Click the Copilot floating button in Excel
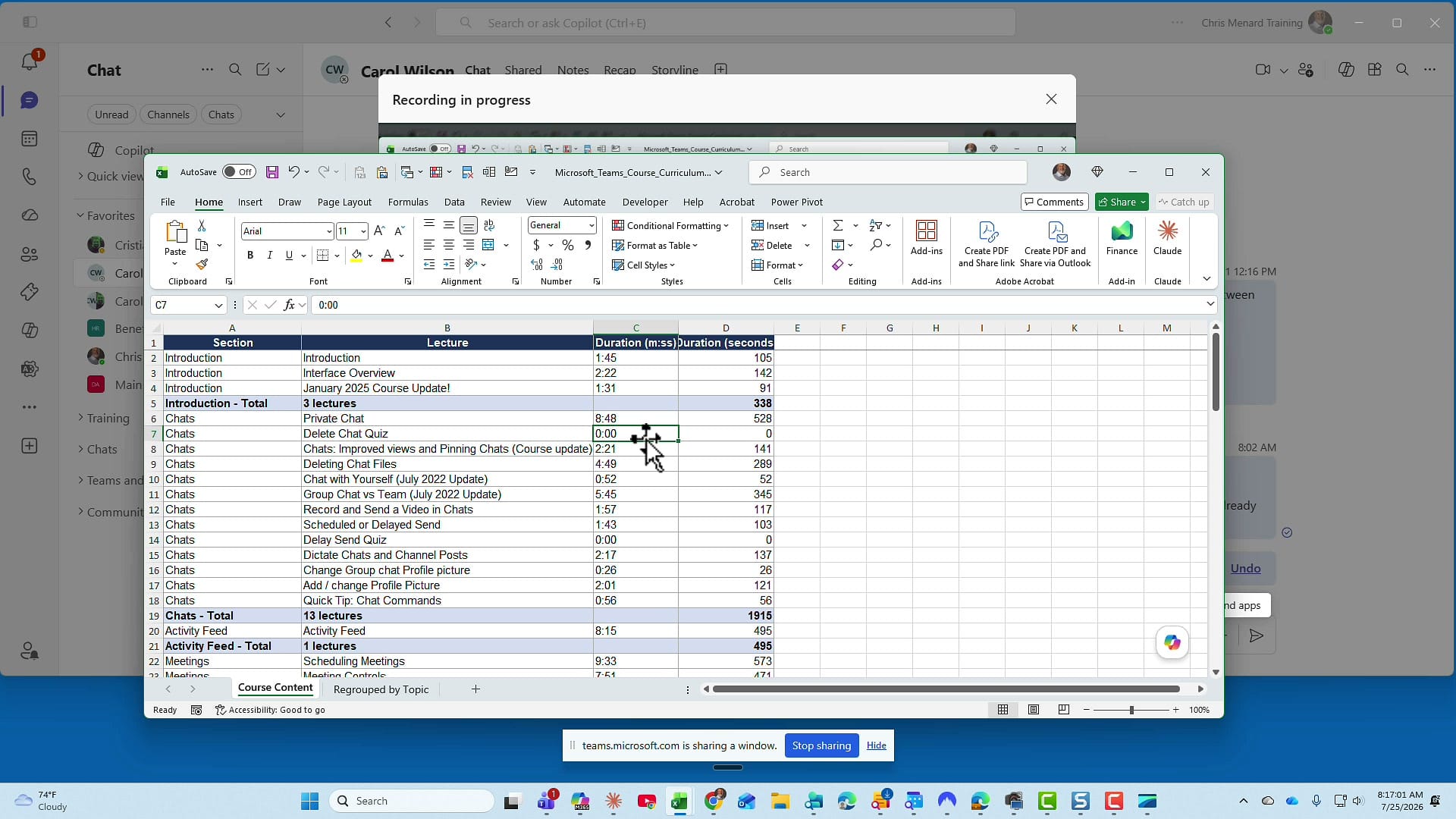Screen dimensions: 1456x819 pyautogui.click(x=1172, y=642)
